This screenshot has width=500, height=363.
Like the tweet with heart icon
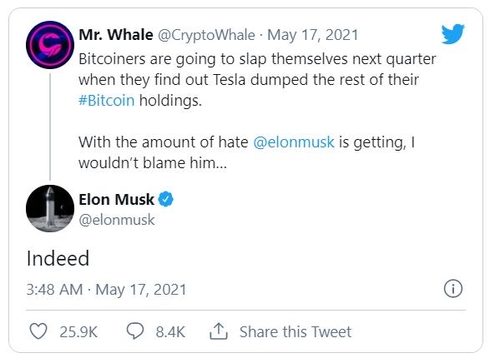coord(38,331)
